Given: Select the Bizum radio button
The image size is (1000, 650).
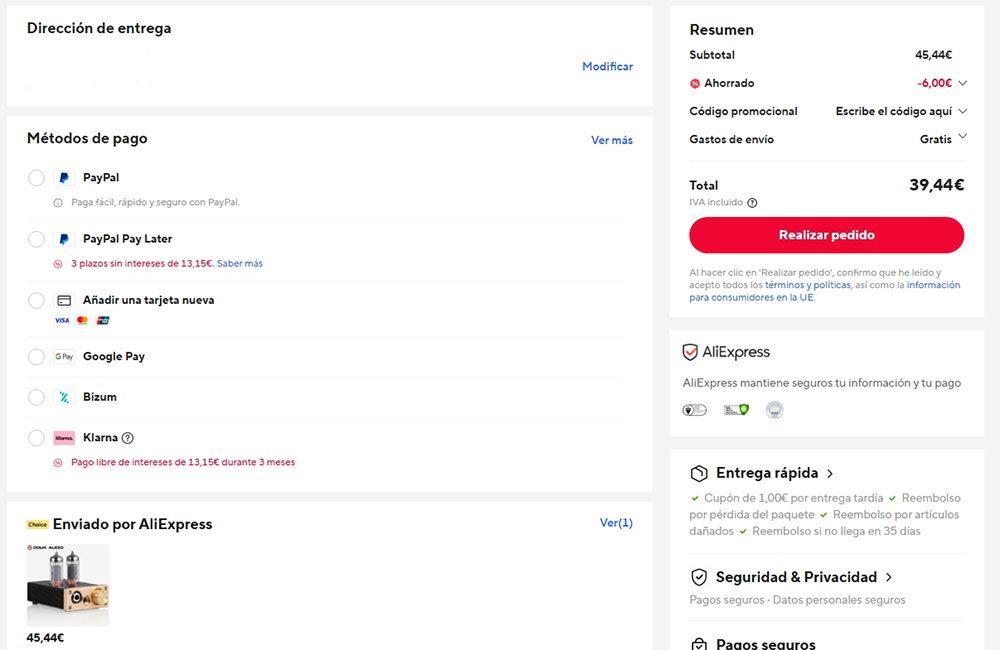Looking at the screenshot, I should tap(36, 397).
